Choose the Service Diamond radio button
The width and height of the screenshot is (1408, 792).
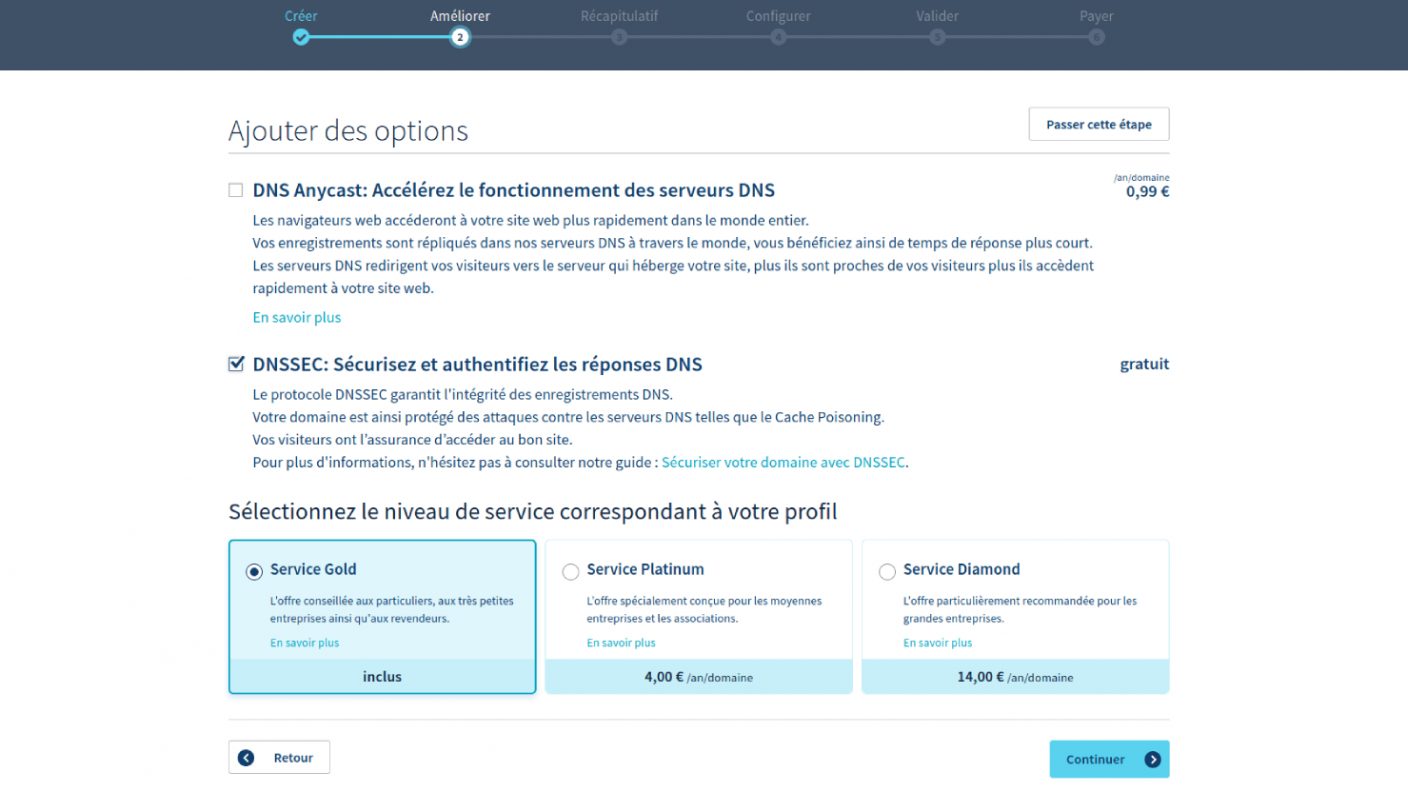887,572
